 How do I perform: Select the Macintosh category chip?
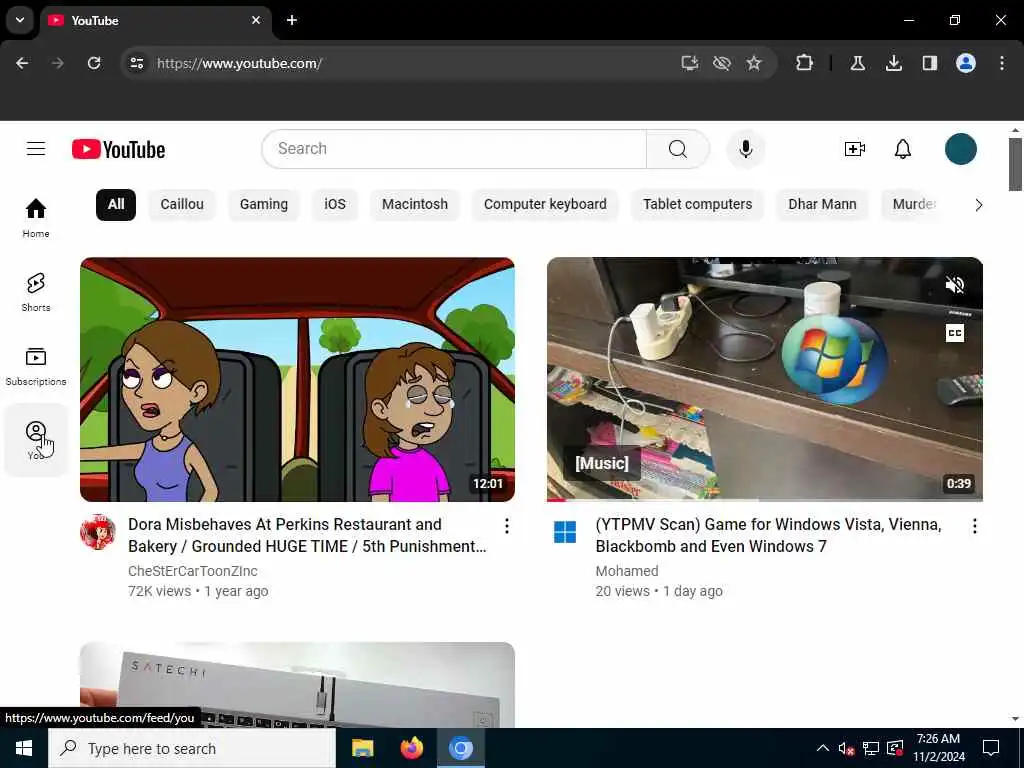pyautogui.click(x=415, y=204)
